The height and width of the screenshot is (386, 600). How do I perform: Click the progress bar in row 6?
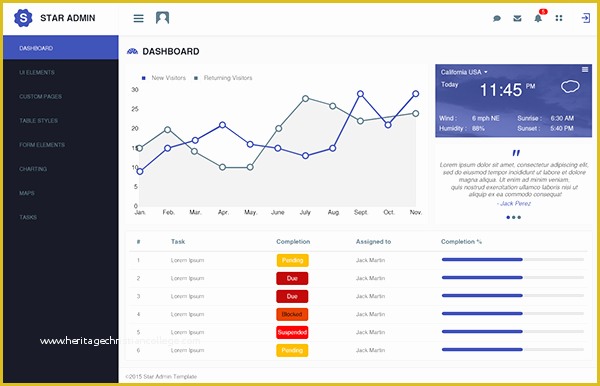pyautogui.click(x=513, y=350)
